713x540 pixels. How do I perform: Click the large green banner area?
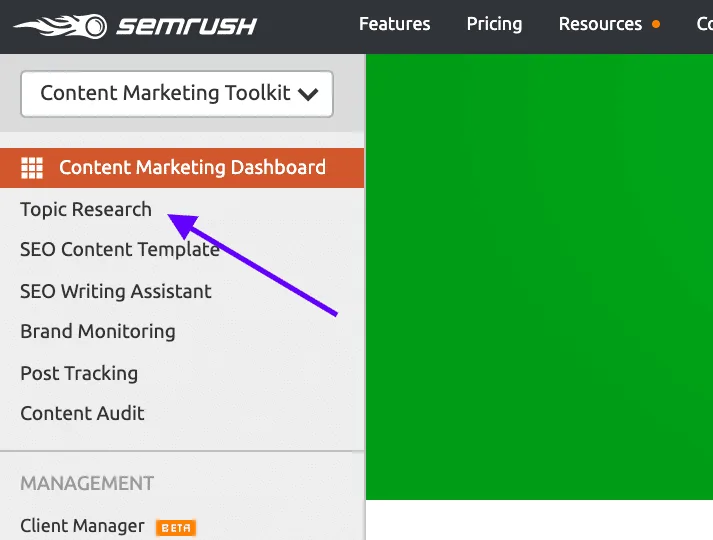(x=539, y=277)
